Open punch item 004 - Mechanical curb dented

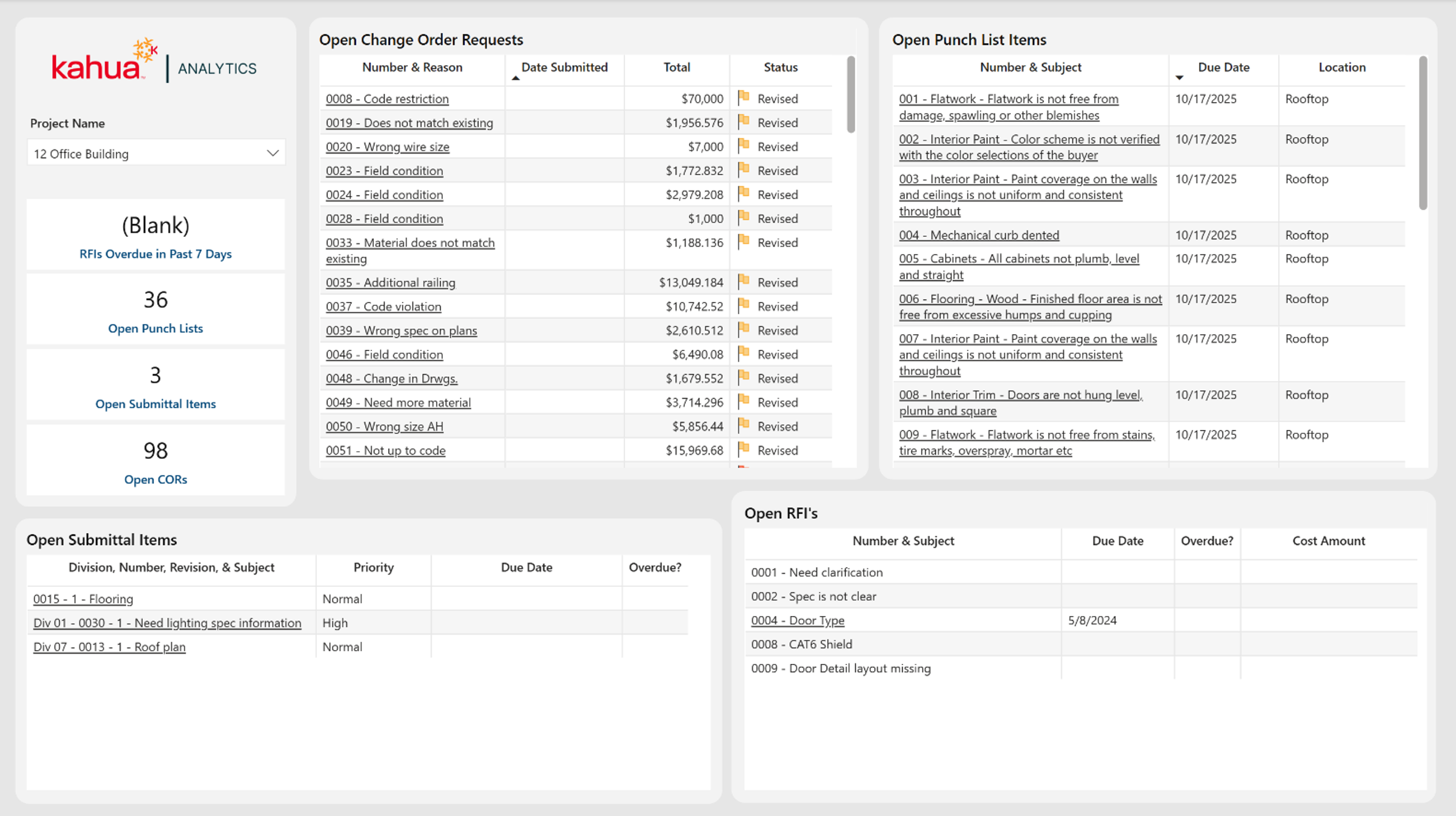[x=979, y=235]
